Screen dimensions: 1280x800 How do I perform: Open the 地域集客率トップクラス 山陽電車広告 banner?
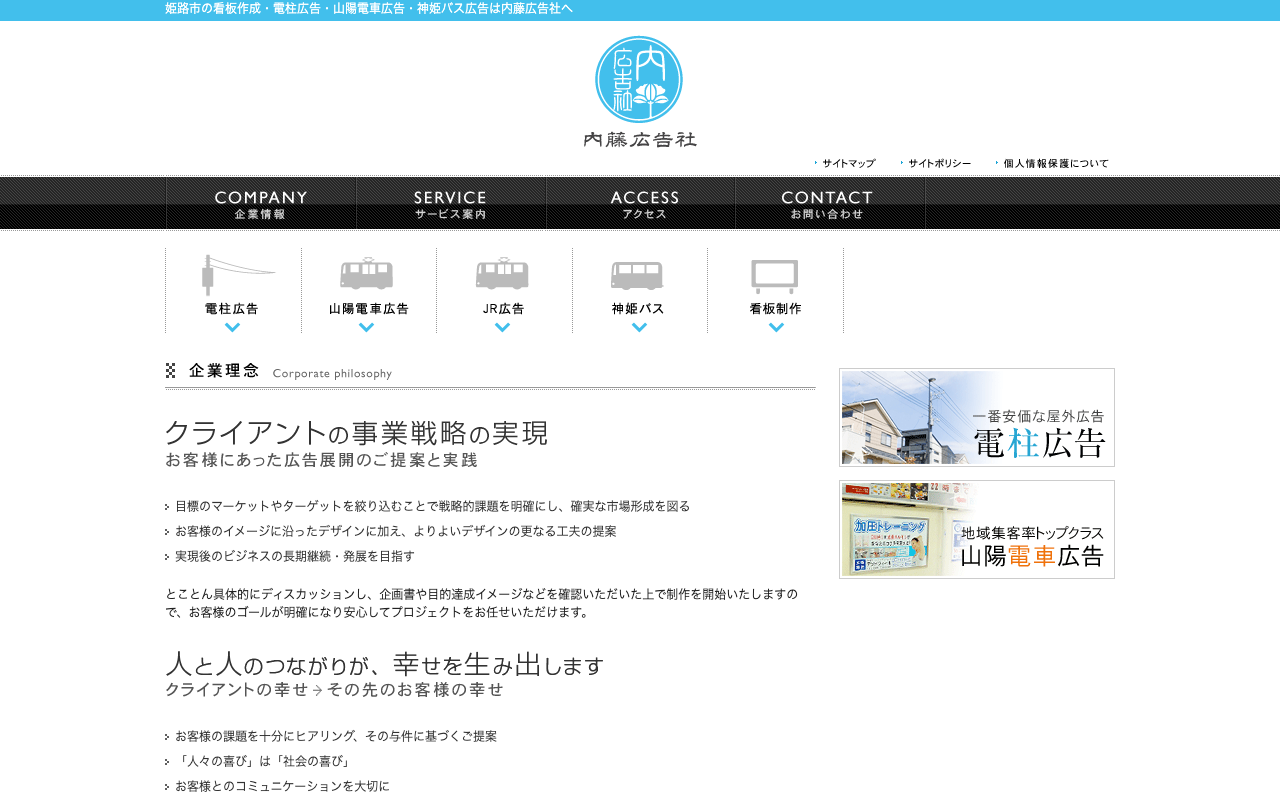[x=977, y=529]
